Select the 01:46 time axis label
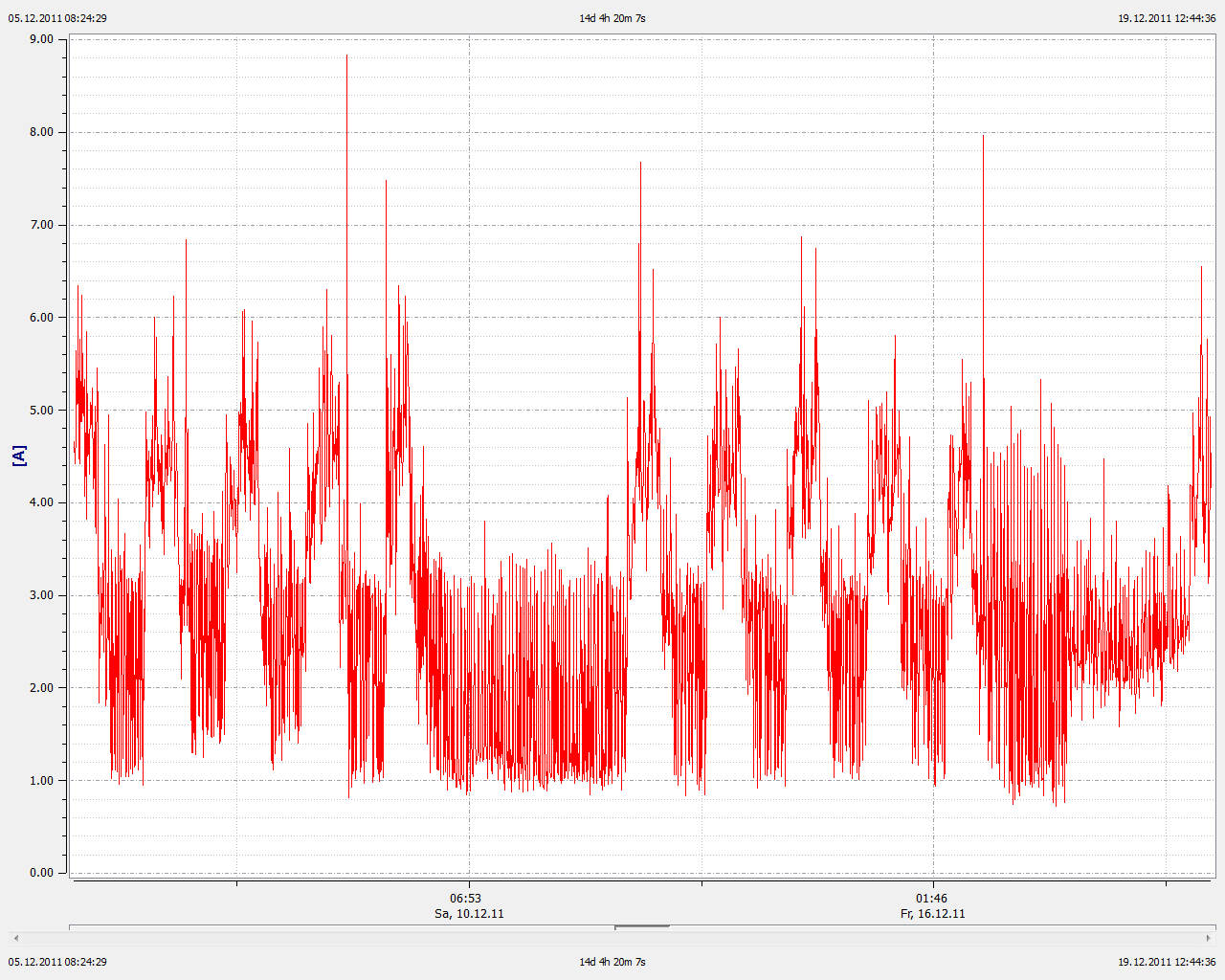Viewport: 1225px width, 980px height. (x=932, y=899)
